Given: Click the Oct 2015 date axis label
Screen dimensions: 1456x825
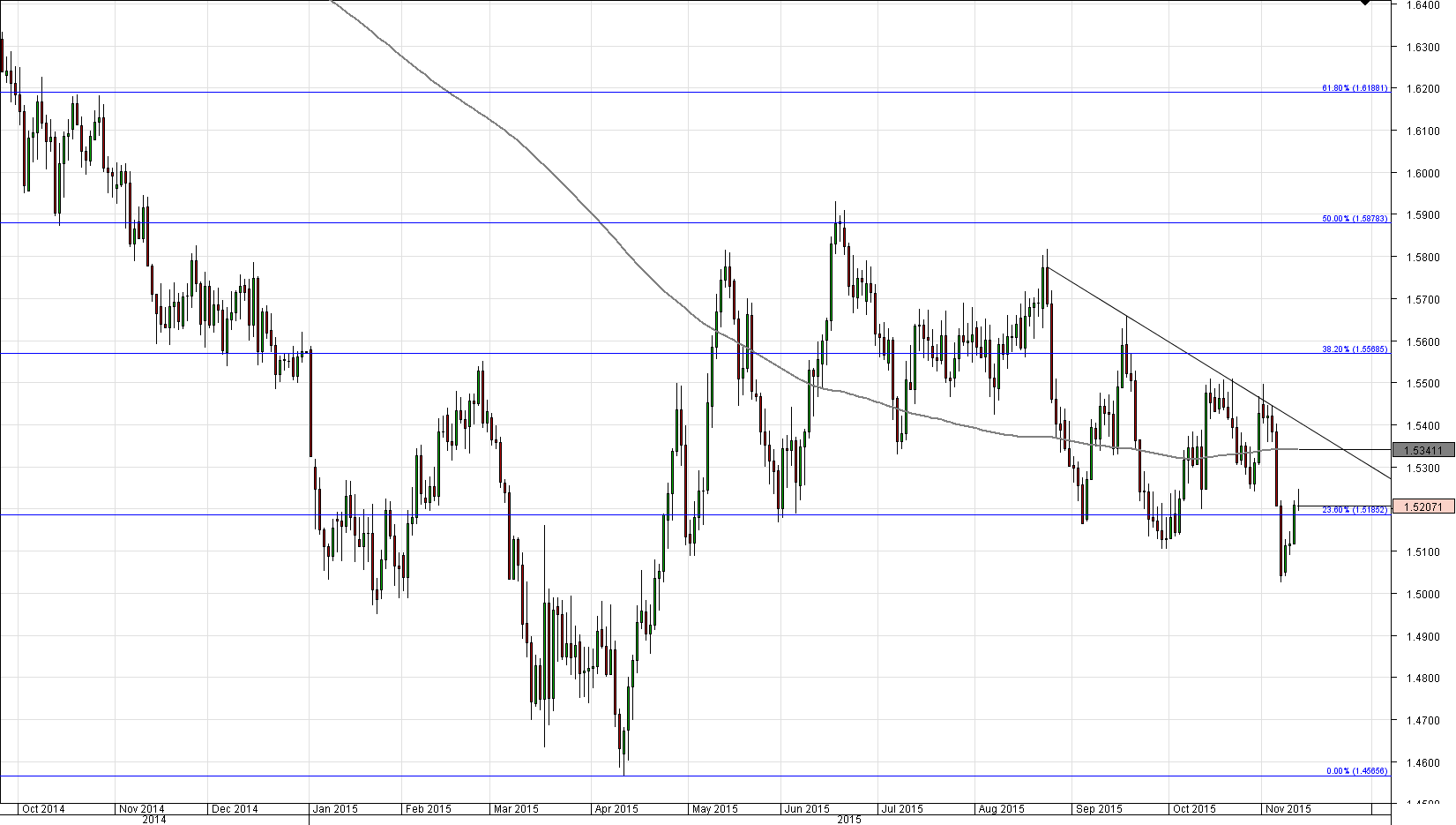Looking at the screenshot, I should [1194, 809].
